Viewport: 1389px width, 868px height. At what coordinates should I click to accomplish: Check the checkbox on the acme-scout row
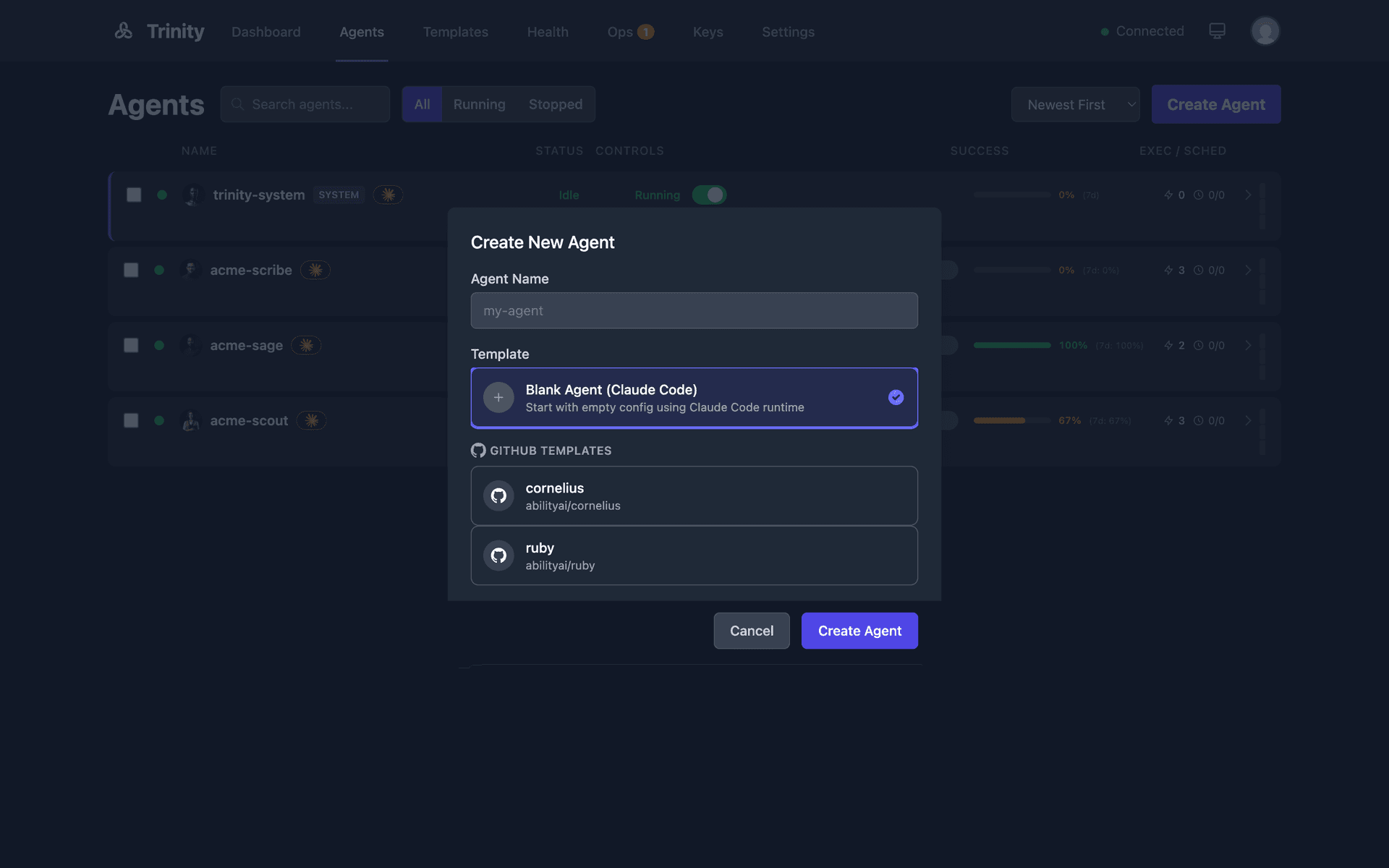(131, 420)
